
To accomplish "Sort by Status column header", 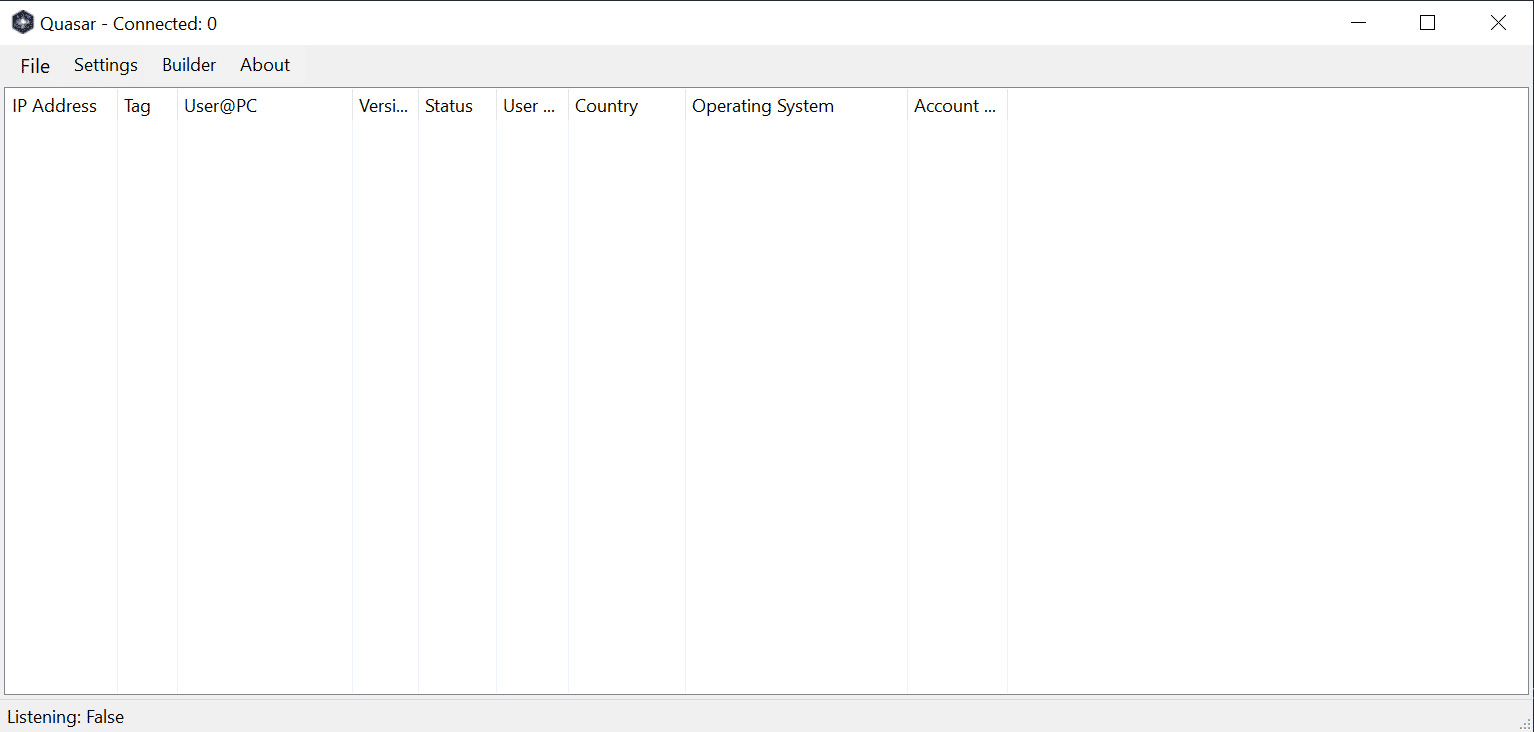I will point(457,106).
